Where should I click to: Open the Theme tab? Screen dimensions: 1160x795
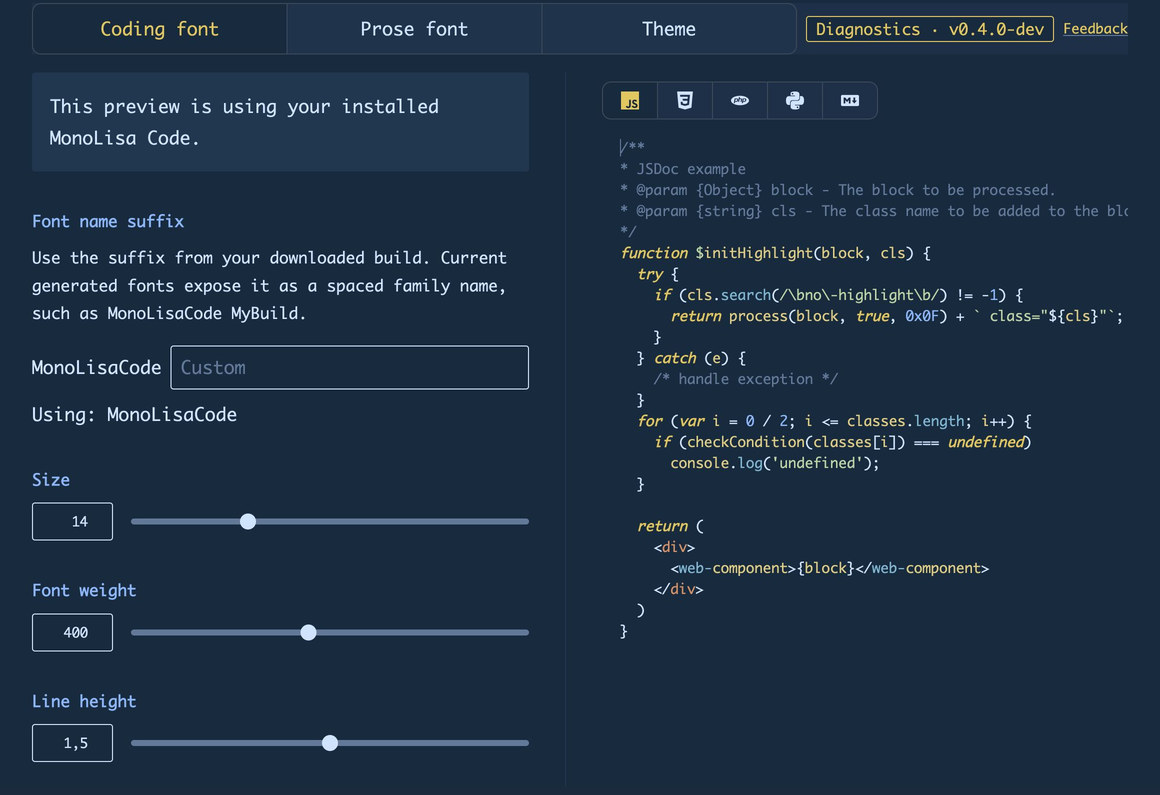(669, 29)
